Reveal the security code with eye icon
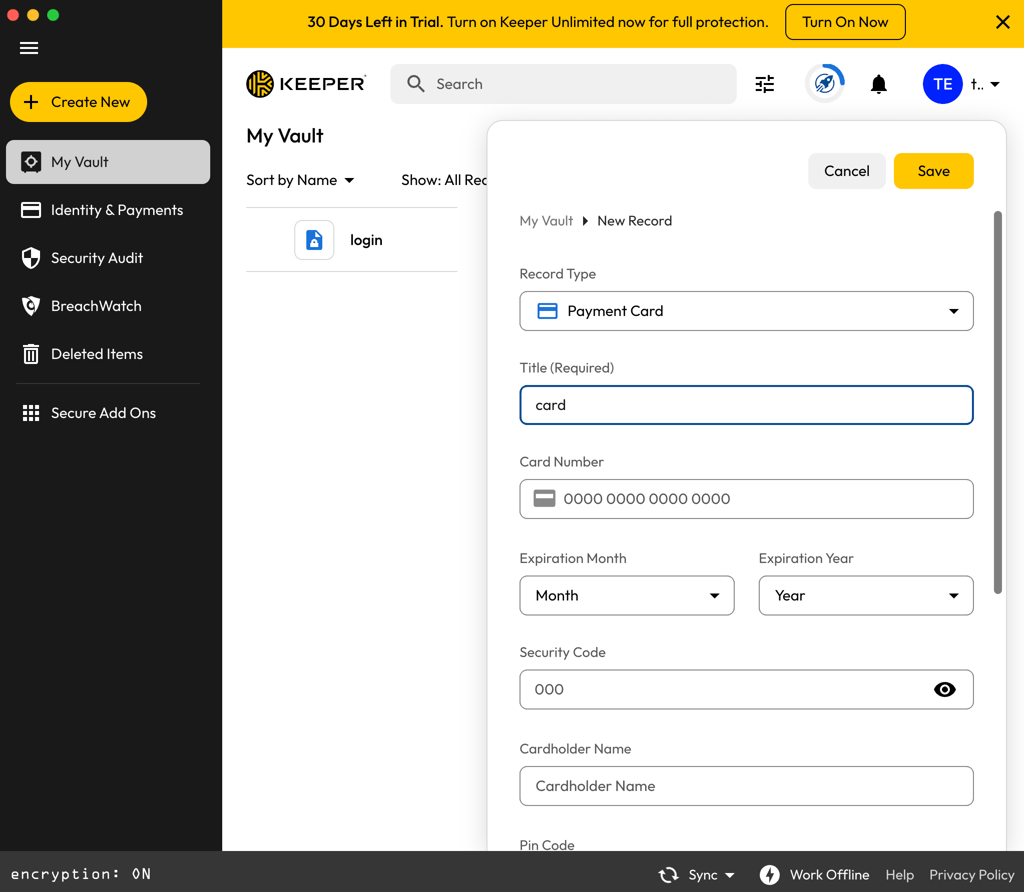This screenshot has width=1024, height=892. (944, 689)
